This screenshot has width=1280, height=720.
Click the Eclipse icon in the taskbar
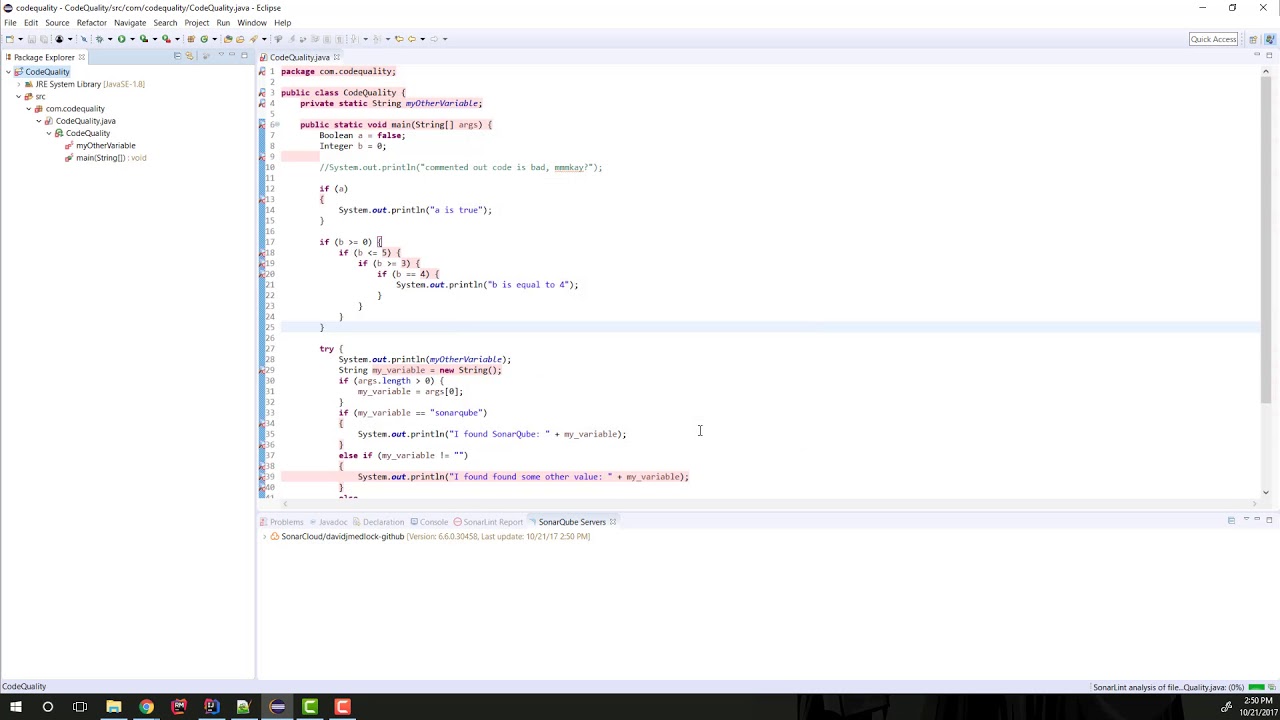click(277, 707)
